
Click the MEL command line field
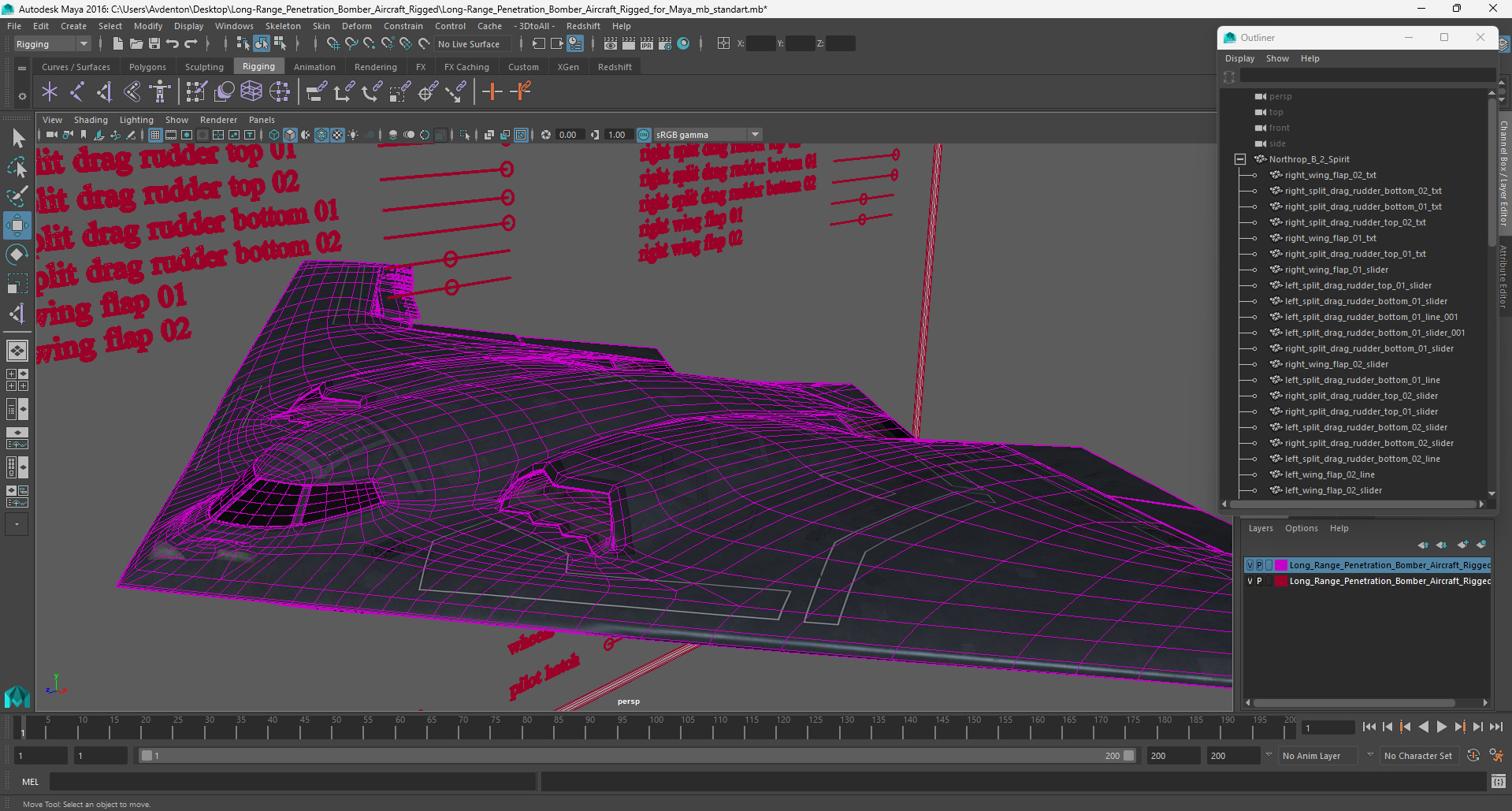[292, 782]
